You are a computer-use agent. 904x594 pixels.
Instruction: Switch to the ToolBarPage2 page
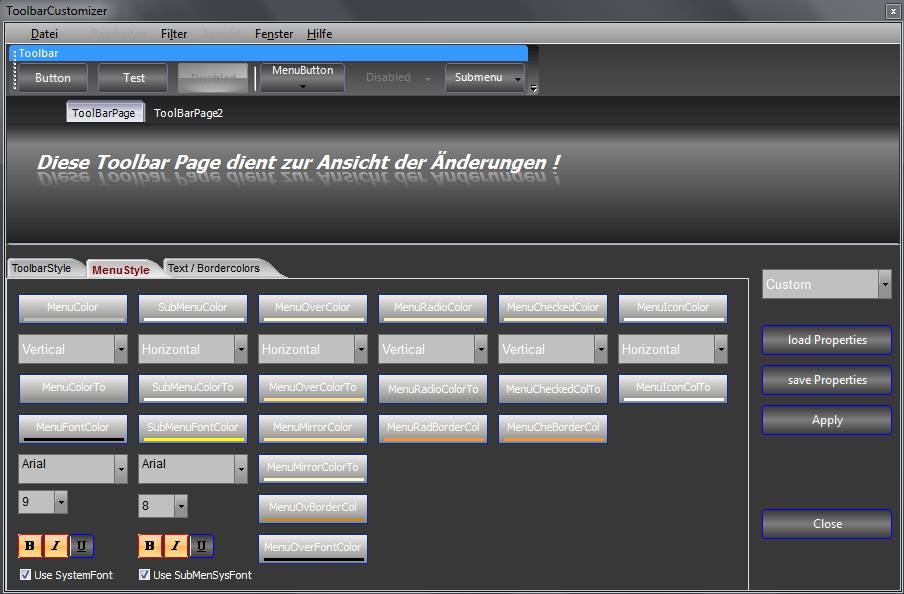coord(188,113)
